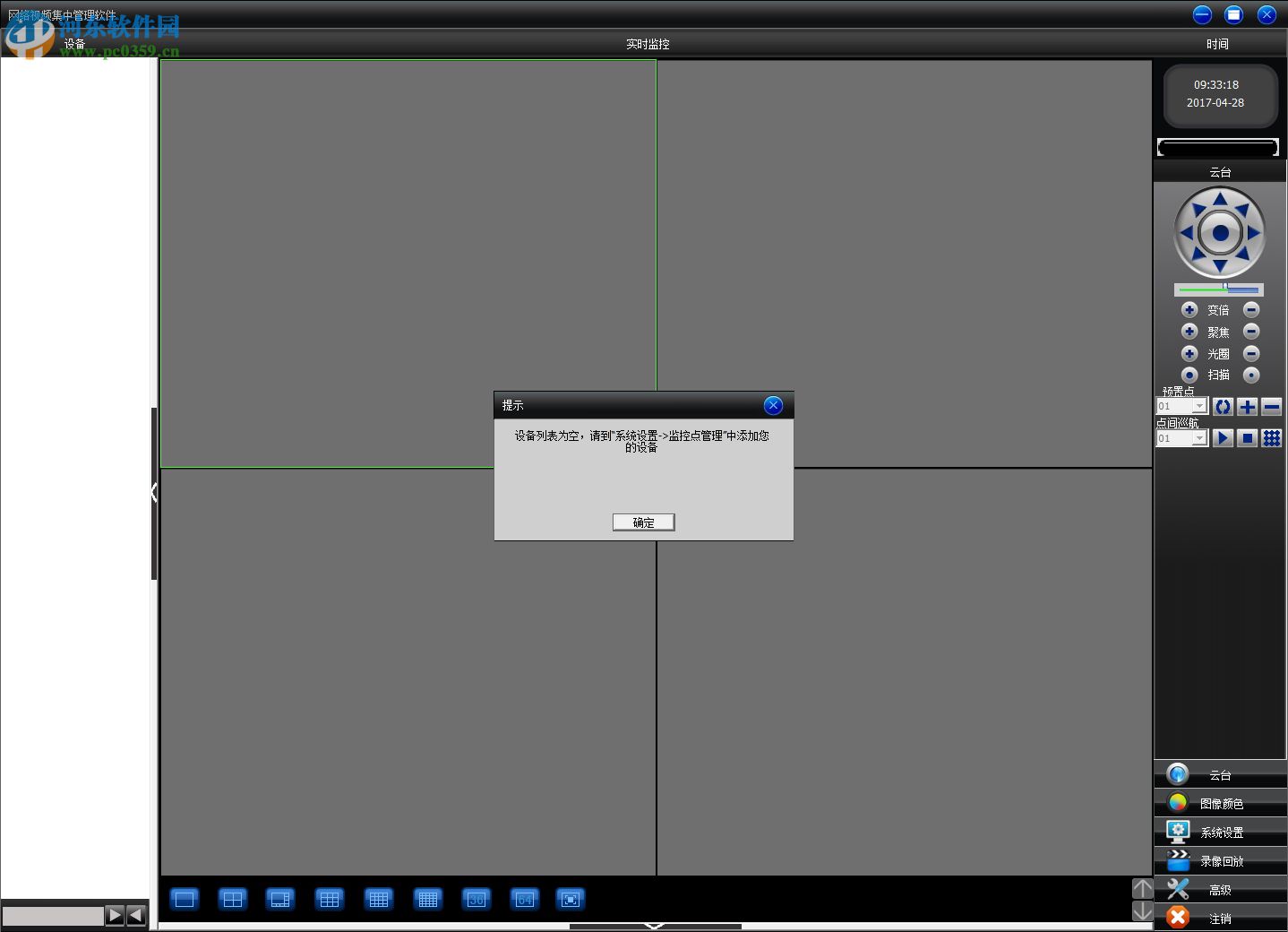Move PTZ camera diagonally down-left

(1198, 255)
